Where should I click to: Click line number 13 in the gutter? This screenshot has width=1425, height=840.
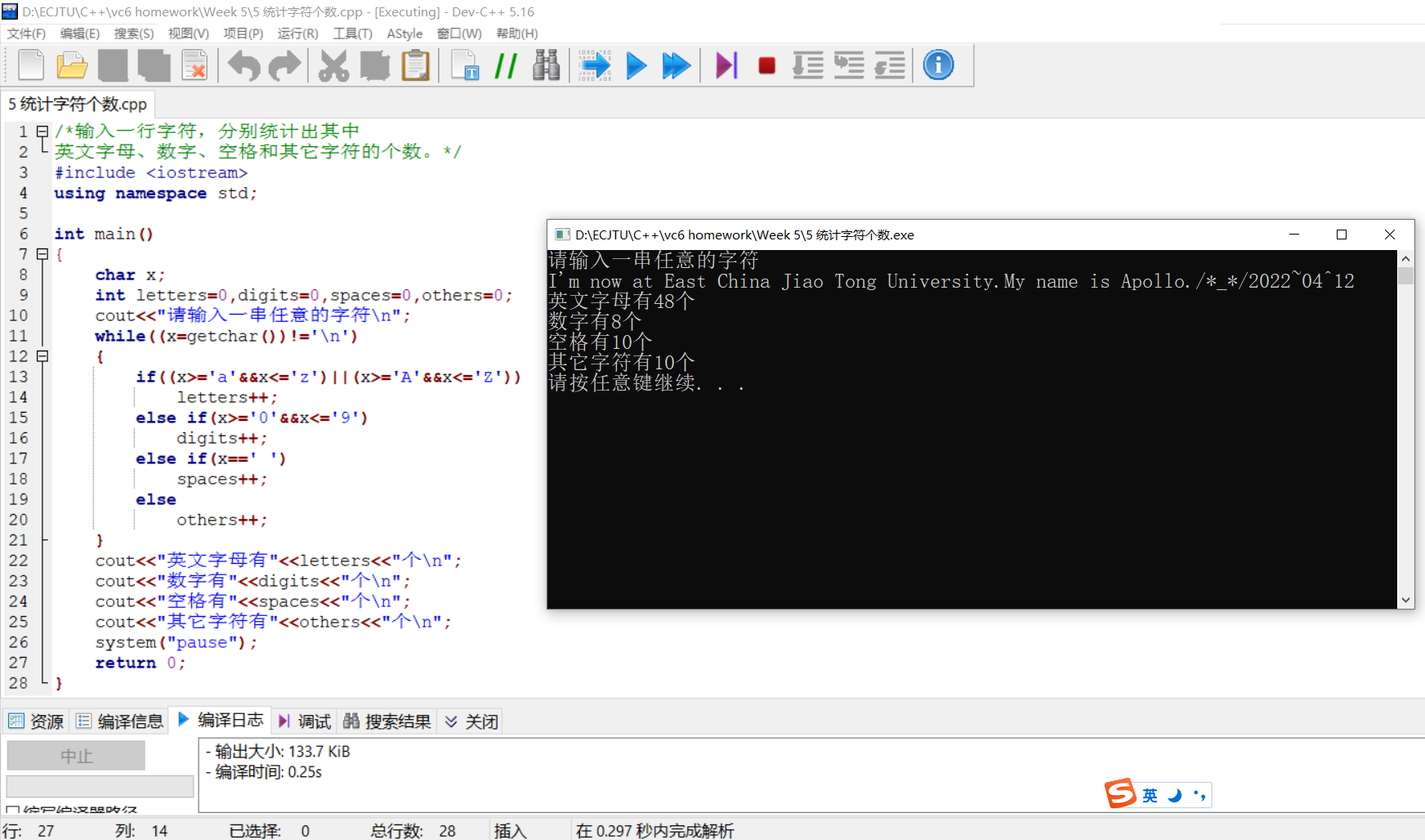coord(18,377)
